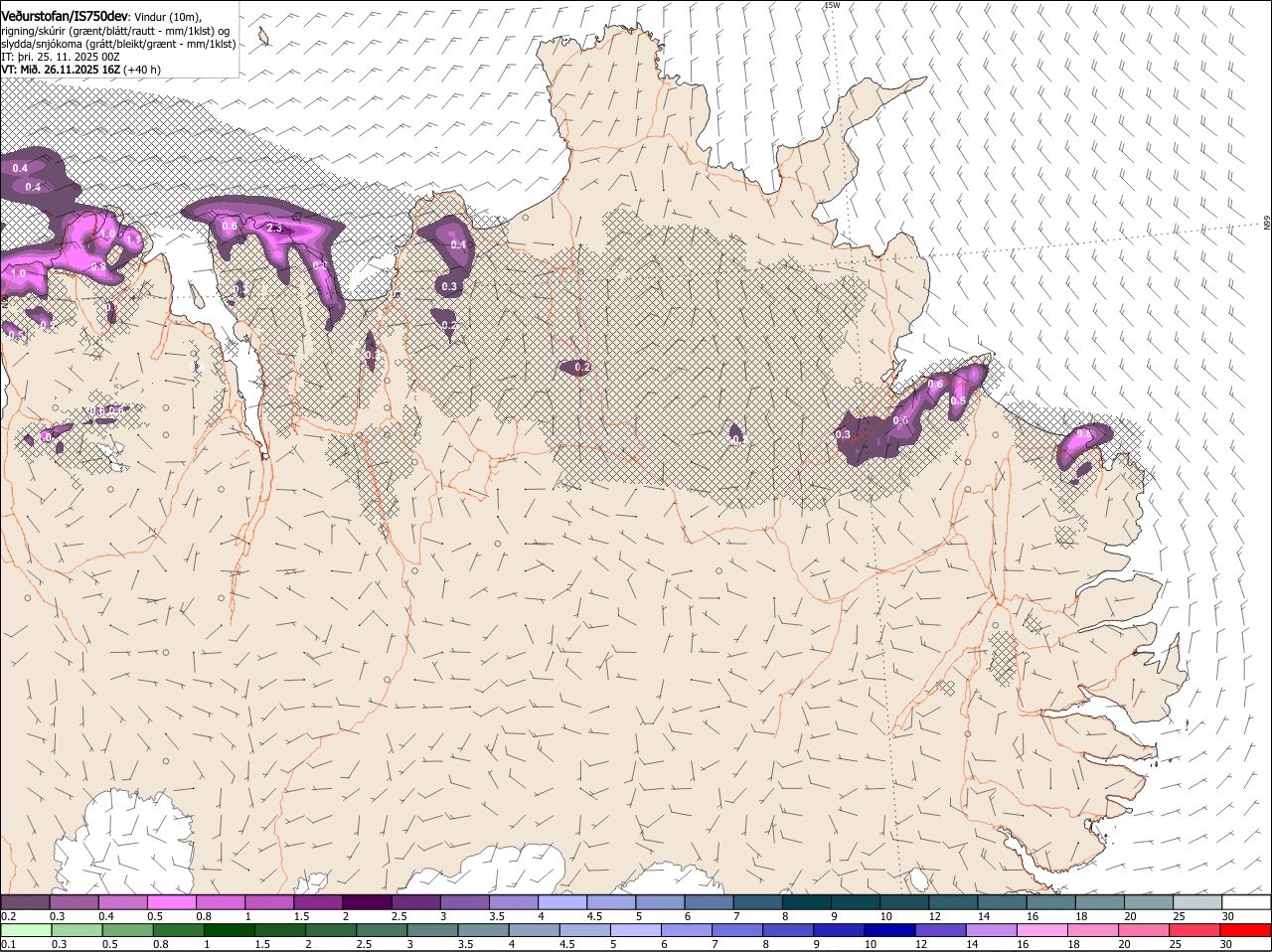Select darkest purple top swatch between 2 and 2.5
Image resolution: width=1272 pixels, height=952 pixels.
pos(367,901)
